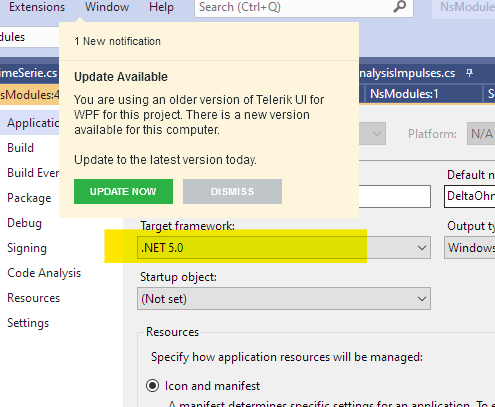Select the Debug settings page
495x407 pixels.
[x=24, y=223]
